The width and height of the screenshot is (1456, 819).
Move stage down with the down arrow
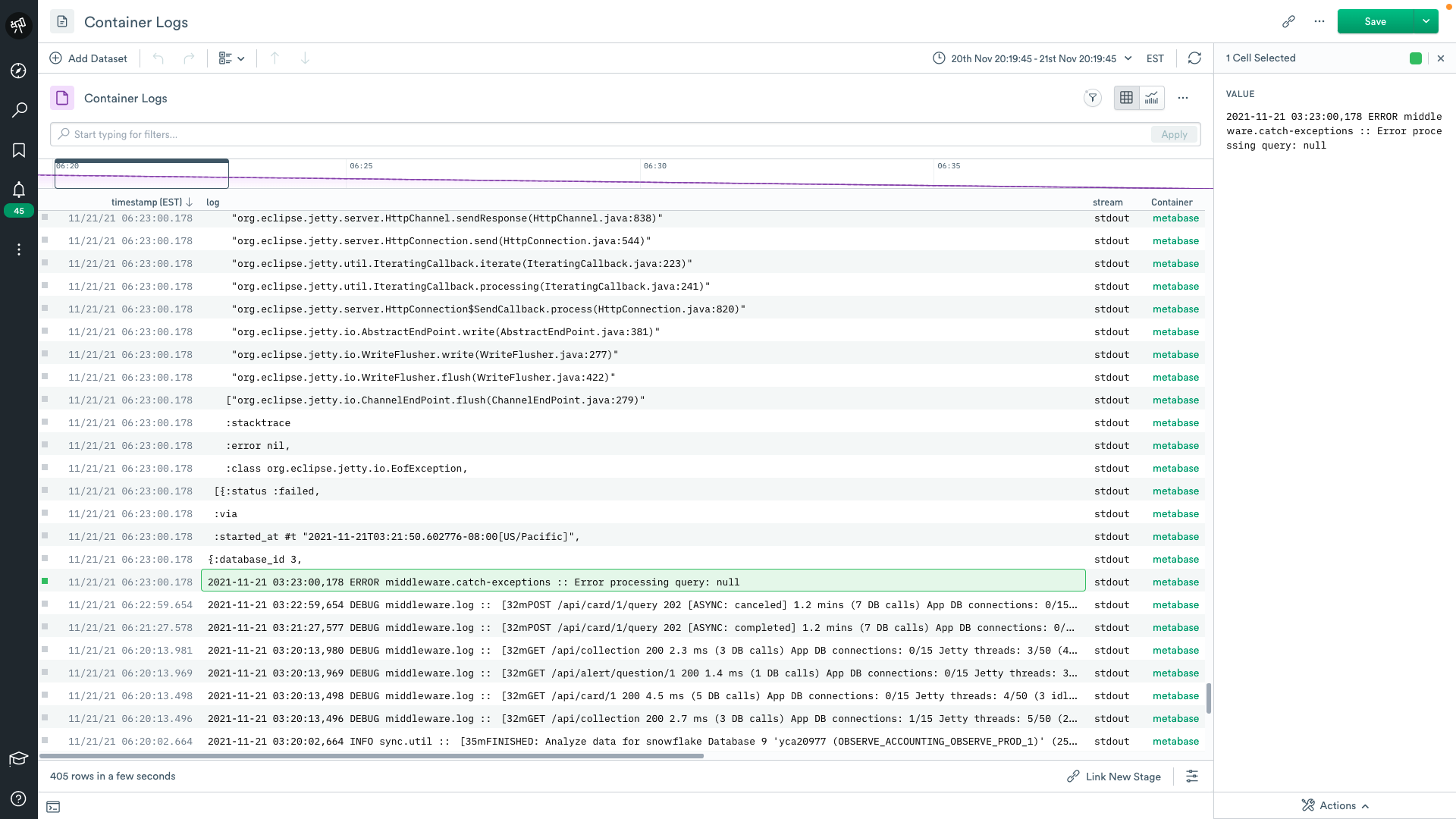point(305,58)
